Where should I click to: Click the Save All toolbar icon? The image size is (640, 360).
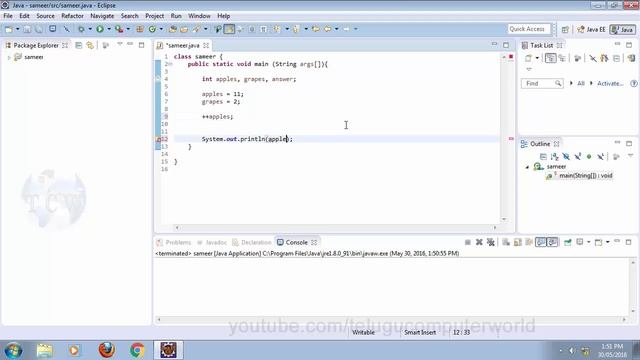[x=39, y=29]
